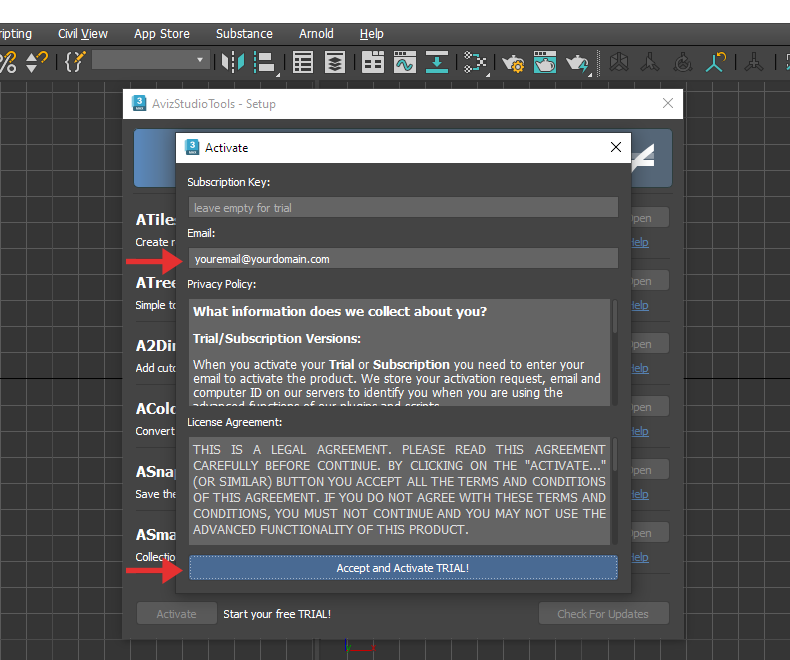Close the AvizStudioTools Setup window
Viewport: 790px width, 660px height.
coord(668,103)
